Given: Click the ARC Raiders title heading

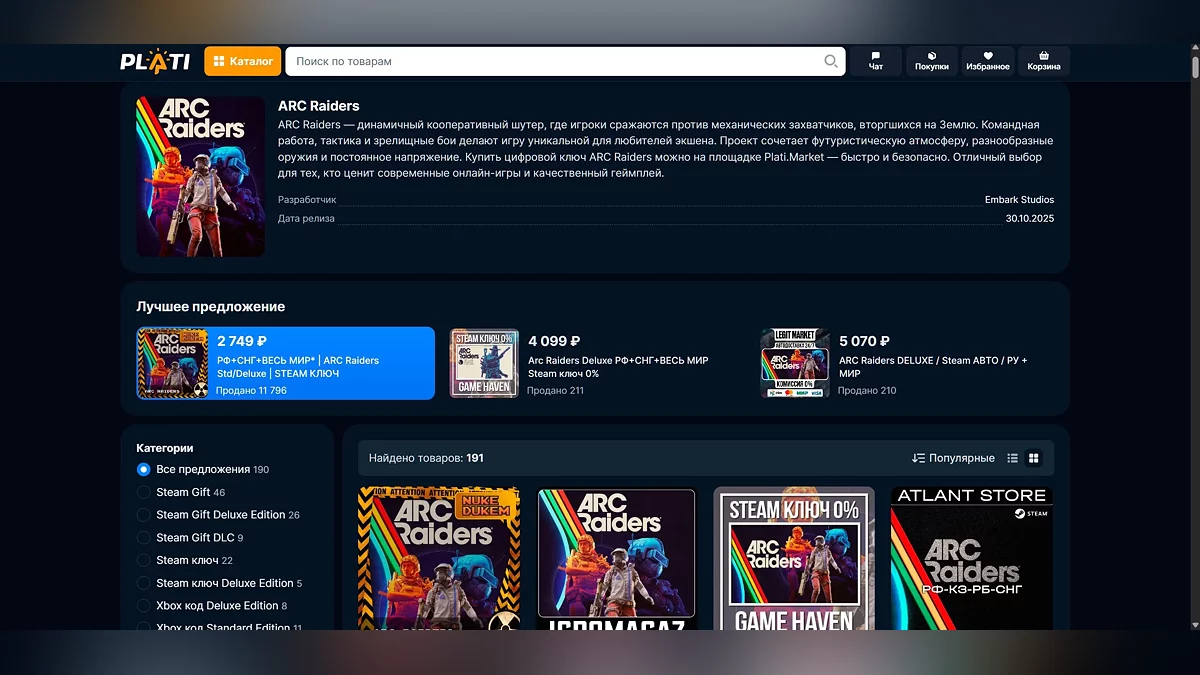Looking at the screenshot, I should pyautogui.click(x=318, y=106).
